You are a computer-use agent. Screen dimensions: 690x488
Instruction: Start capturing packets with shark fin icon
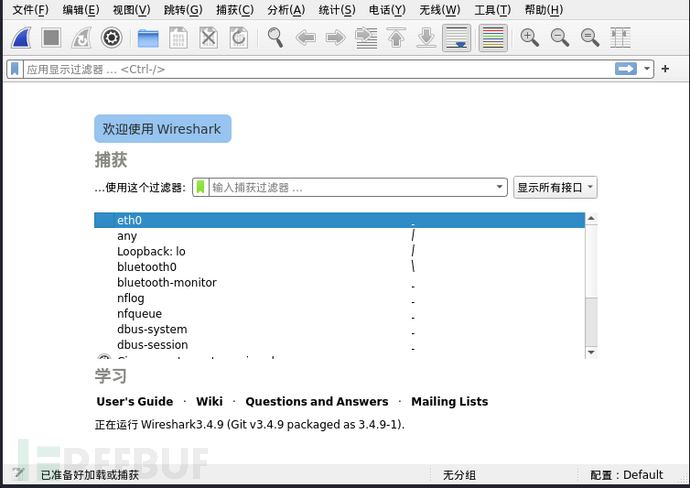coord(21,37)
